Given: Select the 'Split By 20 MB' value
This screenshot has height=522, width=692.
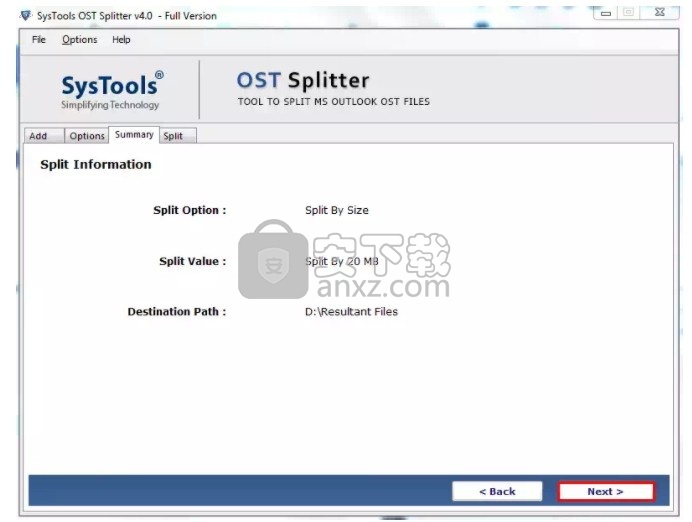Looking at the screenshot, I should (x=342, y=261).
